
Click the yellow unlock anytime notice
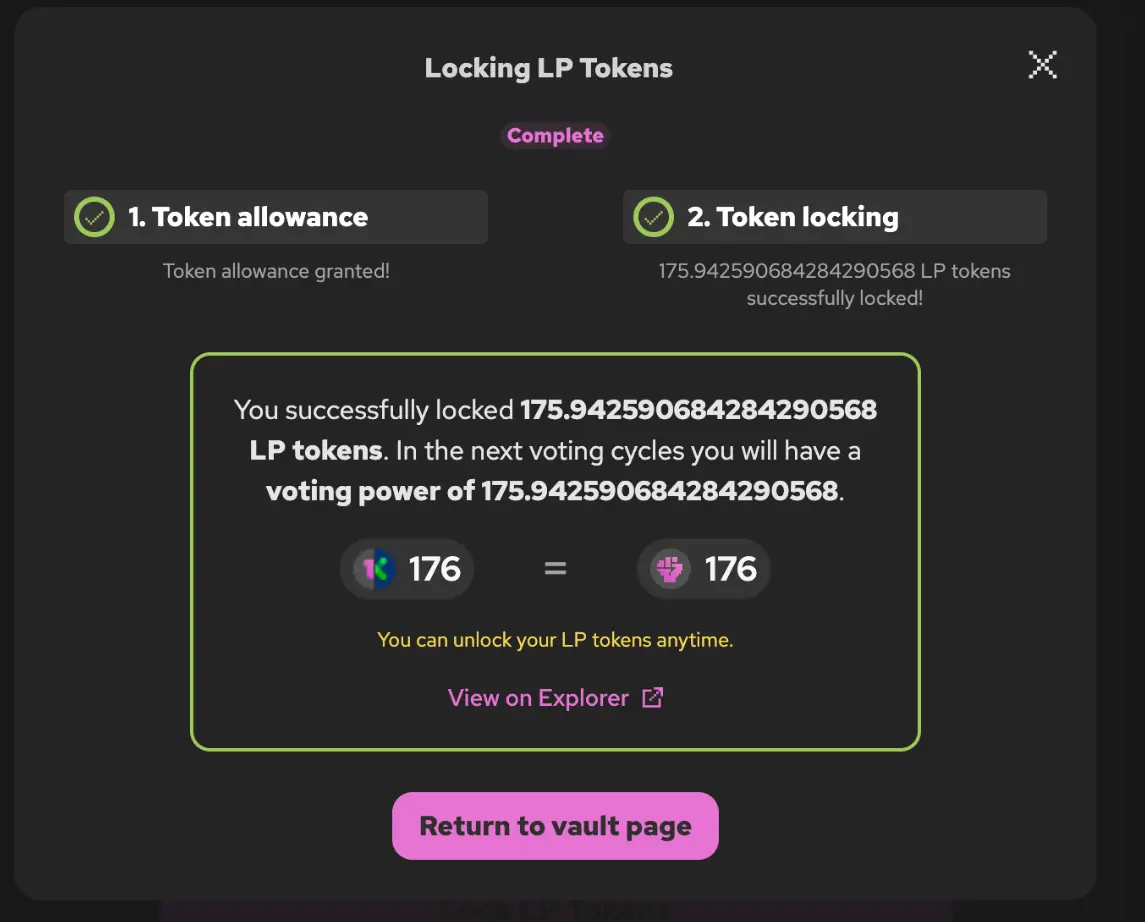[x=555, y=640]
